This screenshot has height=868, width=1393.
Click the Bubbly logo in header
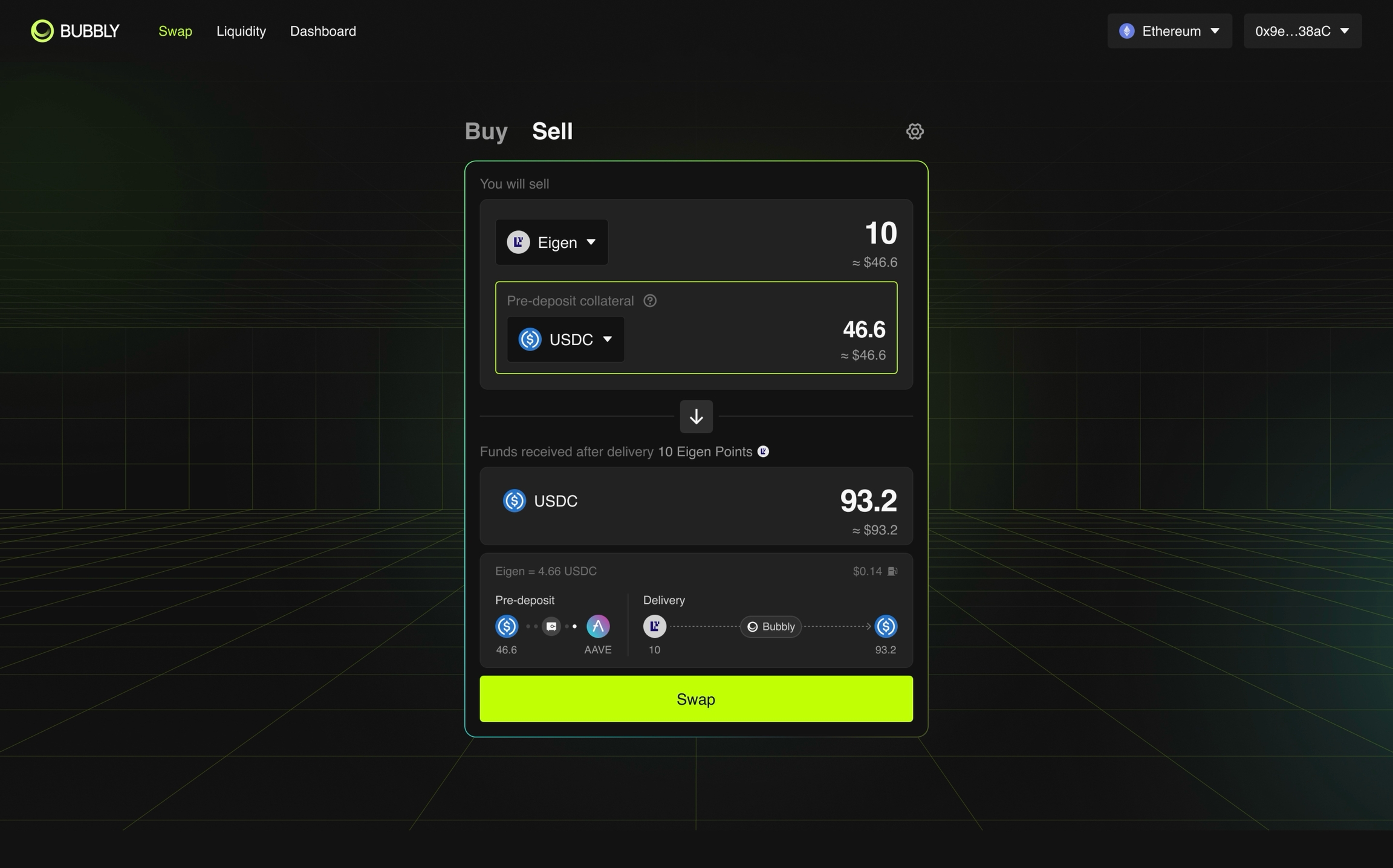(x=76, y=31)
